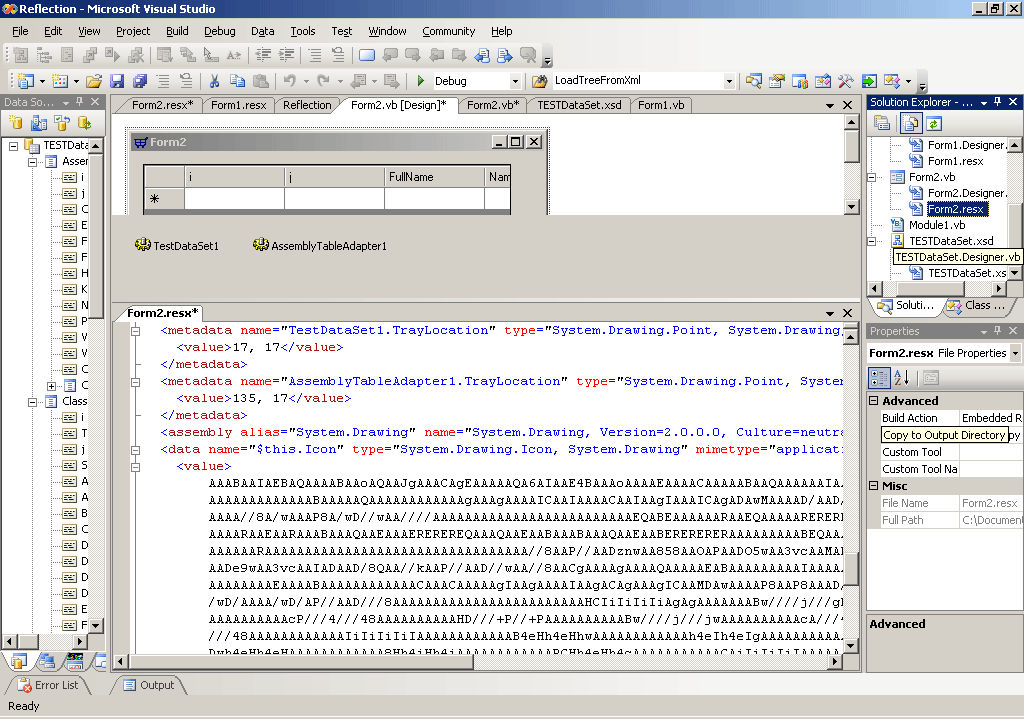This screenshot has height=719, width=1024.
Task: Click the Open File folder icon
Action: point(94,81)
